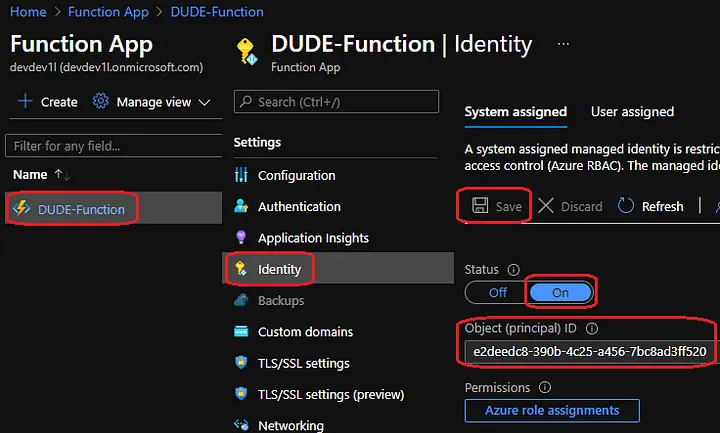This screenshot has height=433, width=720.
Task: Open Authentication via its person icon
Action: [x=241, y=207]
